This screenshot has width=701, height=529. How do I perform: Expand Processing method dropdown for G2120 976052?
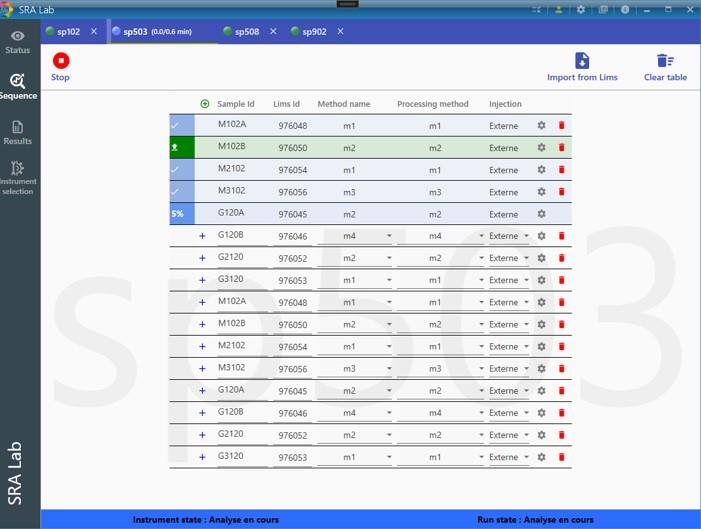[481, 258]
